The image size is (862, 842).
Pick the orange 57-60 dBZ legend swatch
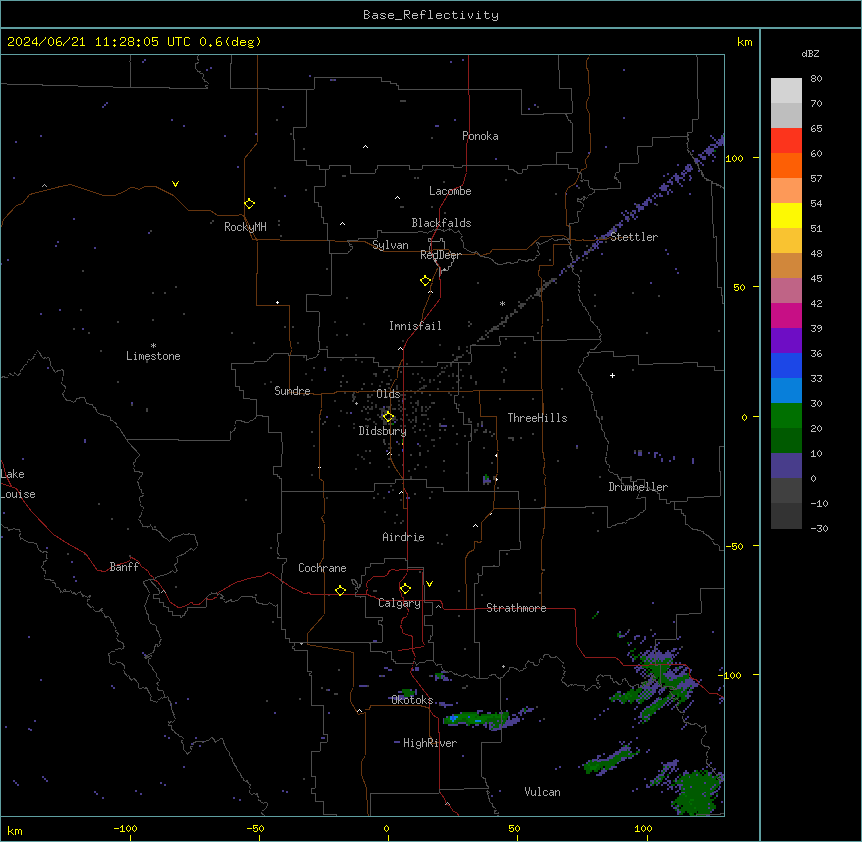(x=786, y=165)
